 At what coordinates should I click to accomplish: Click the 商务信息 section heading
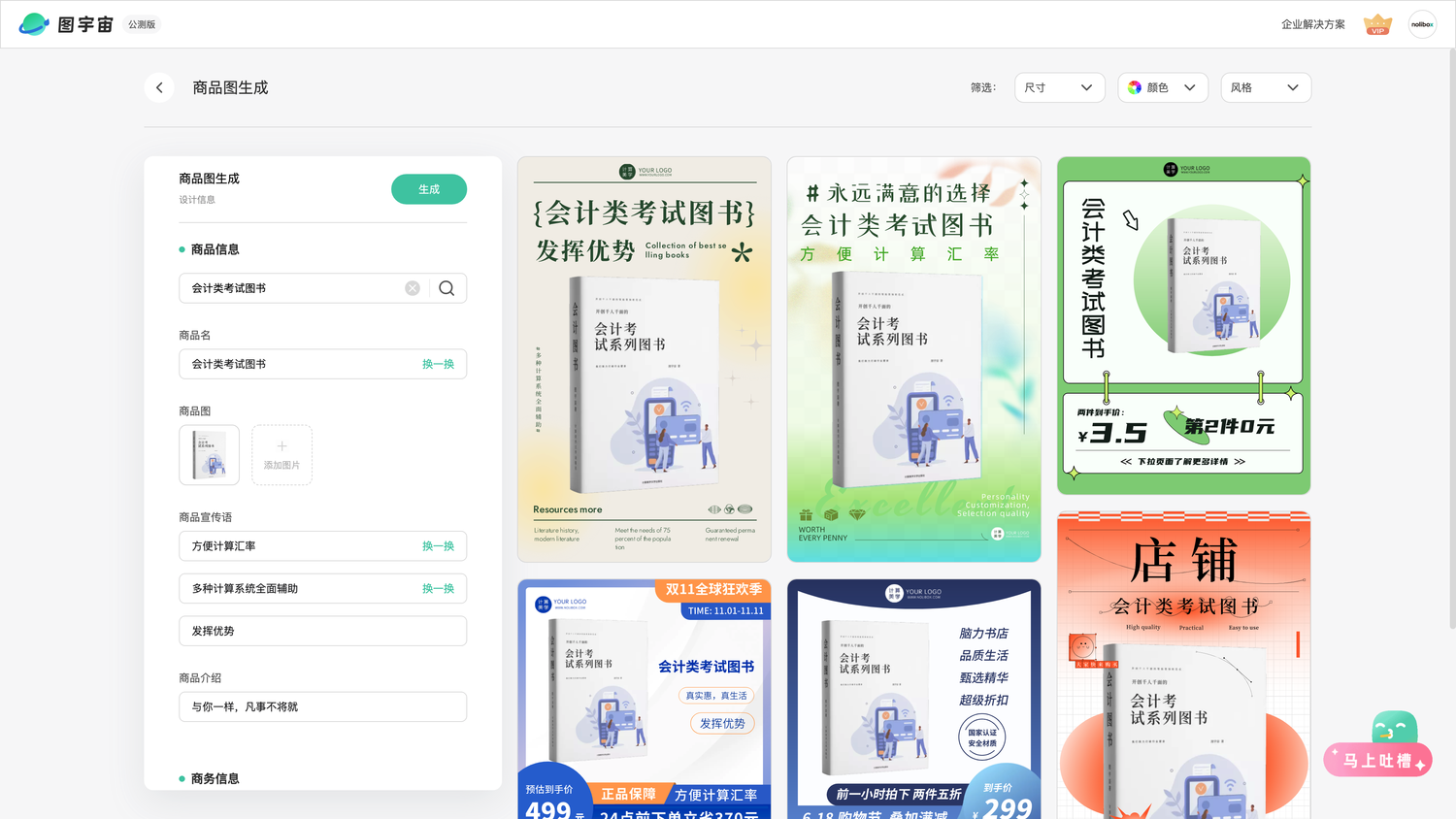click(215, 778)
